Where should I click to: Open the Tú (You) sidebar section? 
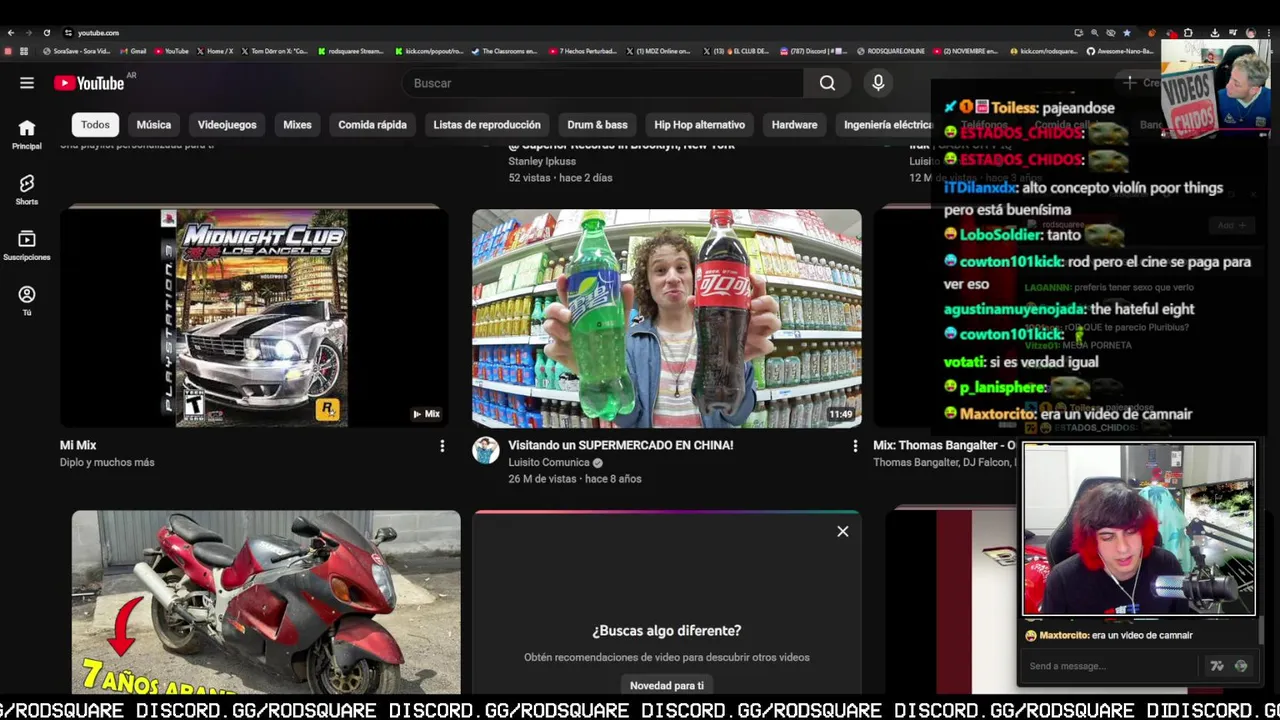[27, 301]
